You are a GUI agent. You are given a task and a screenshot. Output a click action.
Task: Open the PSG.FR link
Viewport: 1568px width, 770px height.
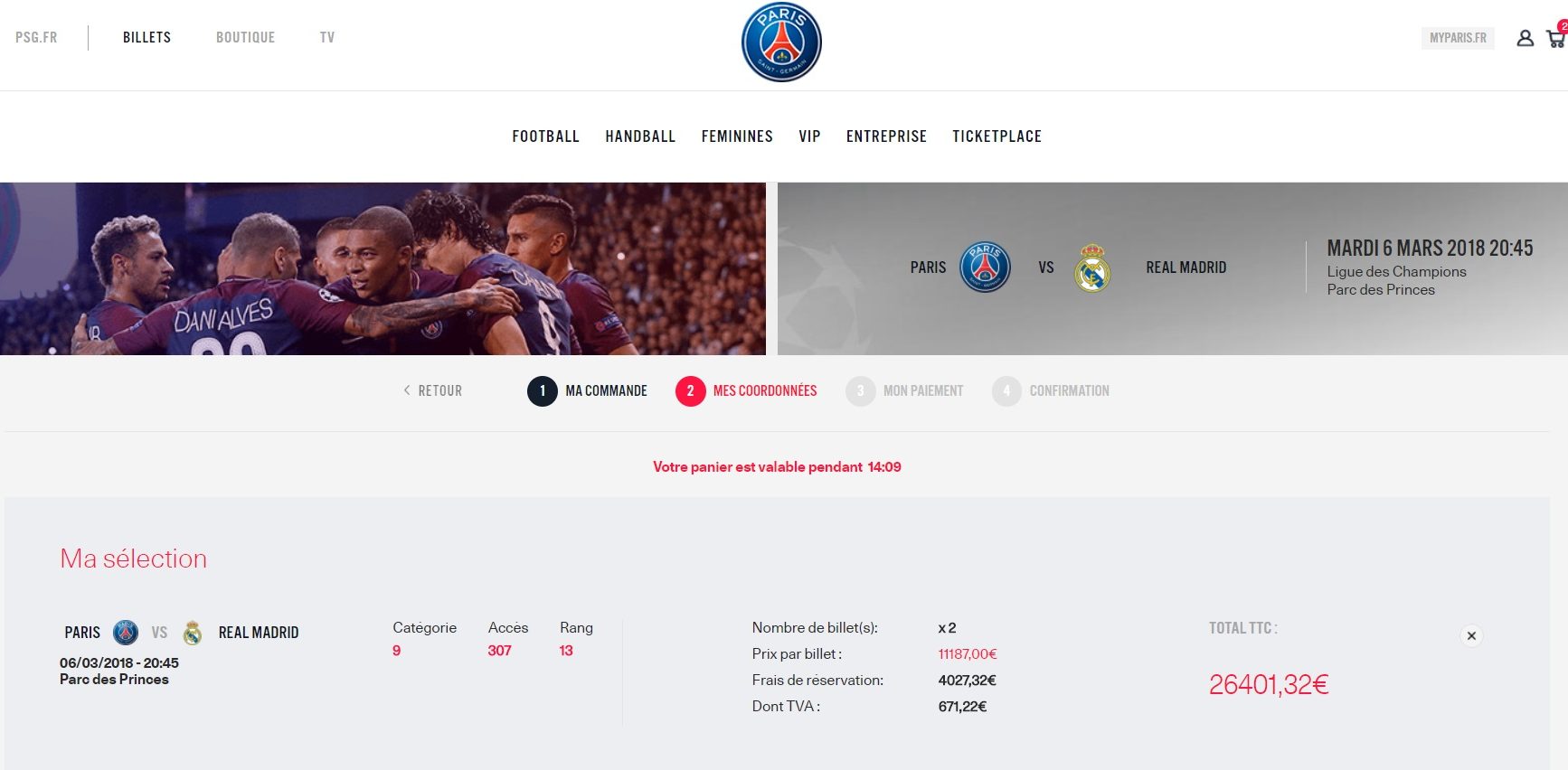point(36,37)
